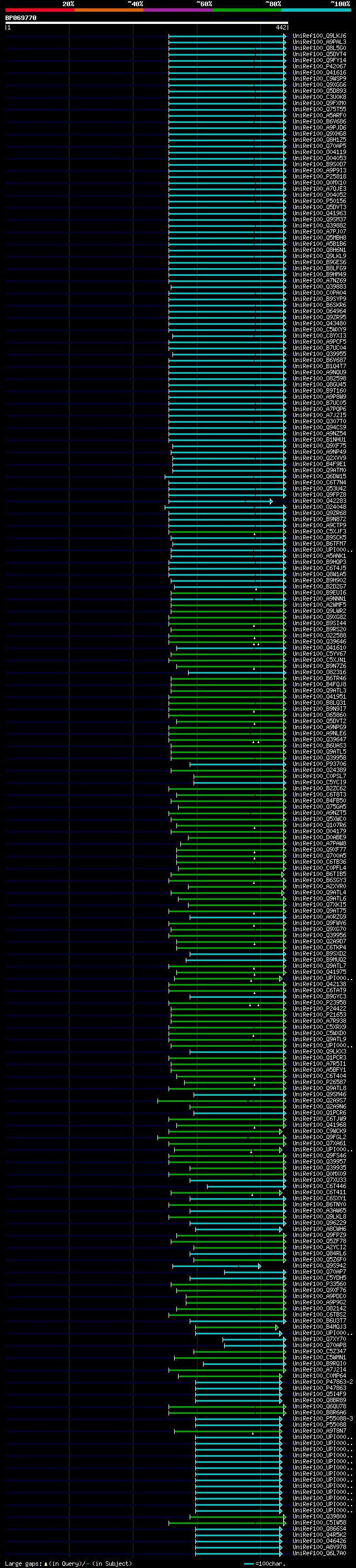
Task: Select the UniRef100_Q8H1Z5 label
Action: point(319,140)
